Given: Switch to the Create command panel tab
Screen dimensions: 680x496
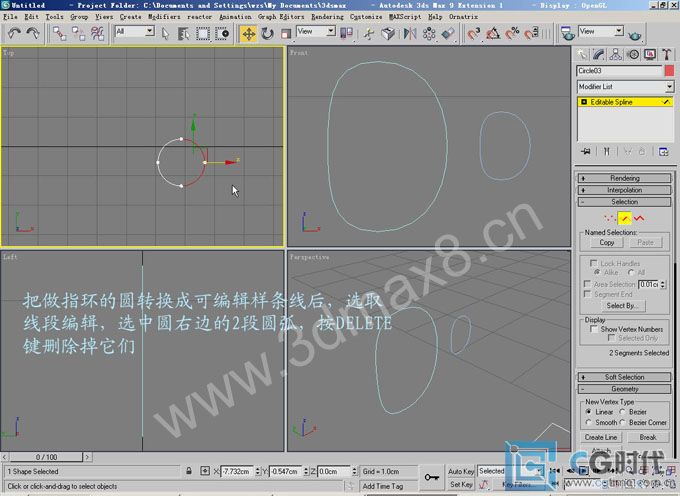Looking at the screenshot, I should pyautogui.click(x=582, y=54).
